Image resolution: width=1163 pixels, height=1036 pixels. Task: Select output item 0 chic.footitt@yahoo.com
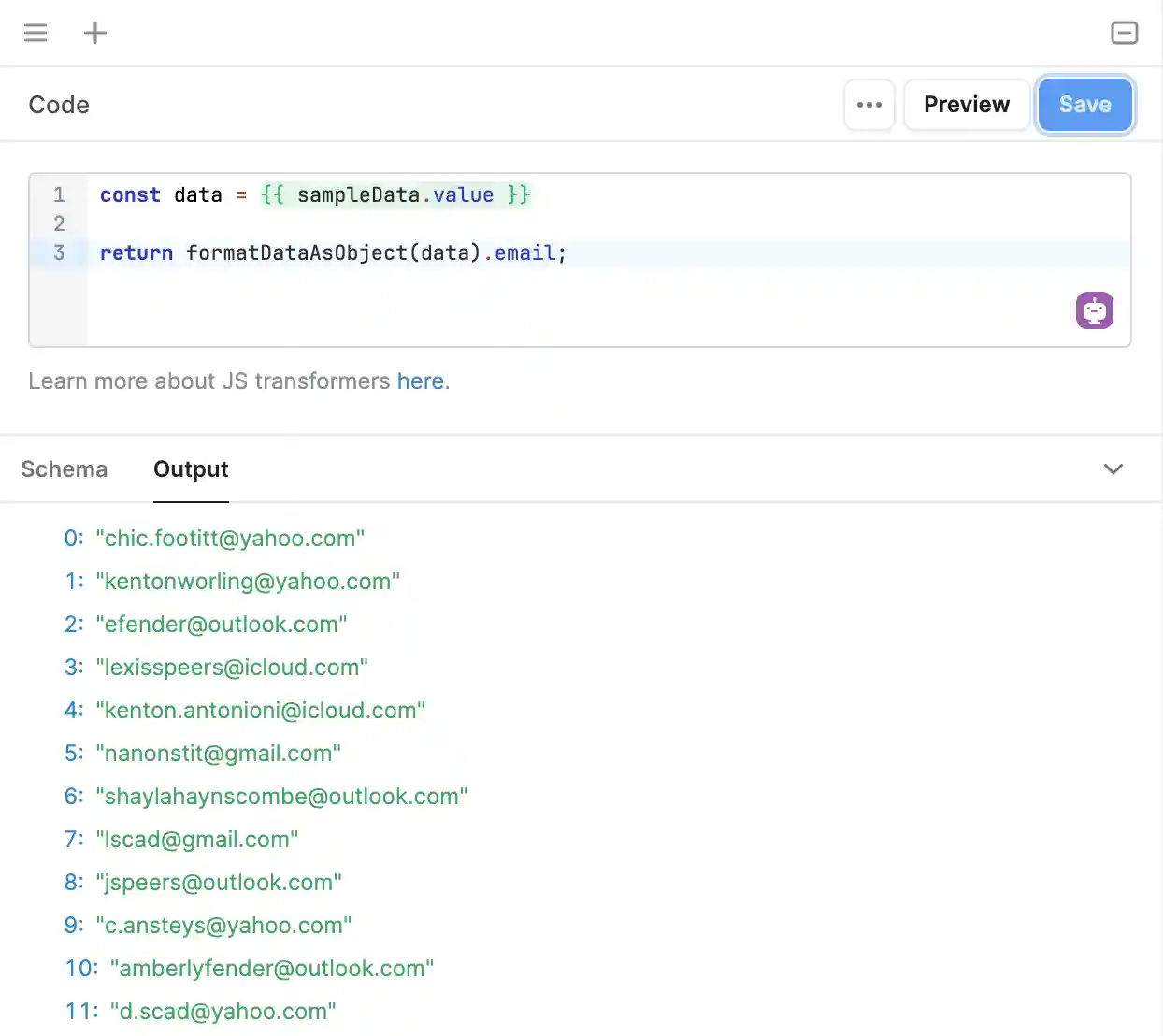[x=230, y=539]
